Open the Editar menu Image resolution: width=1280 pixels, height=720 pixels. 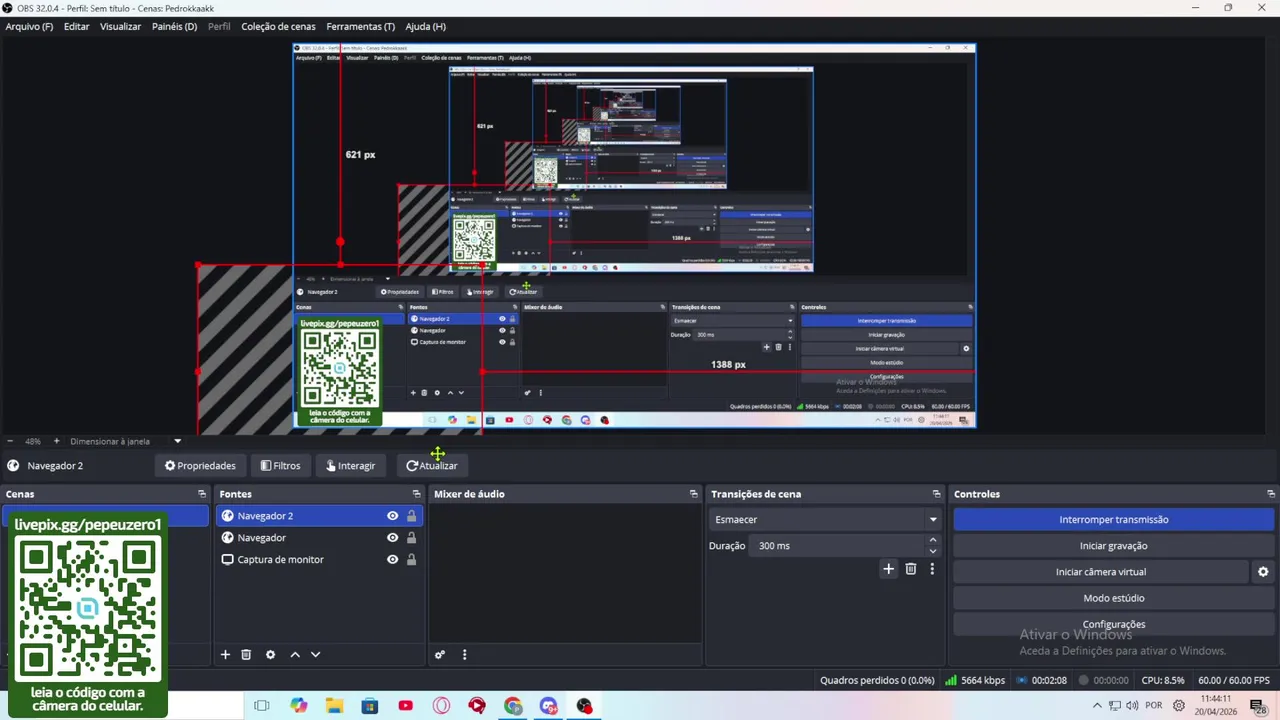coord(77,26)
